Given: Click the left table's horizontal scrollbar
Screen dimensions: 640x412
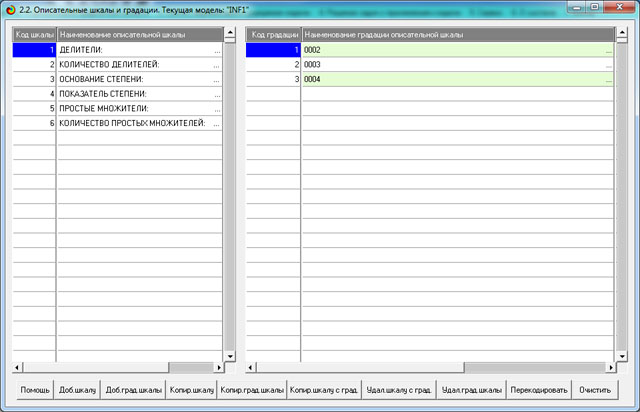Looking at the screenshot, I should pyautogui.click(x=120, y=366).
